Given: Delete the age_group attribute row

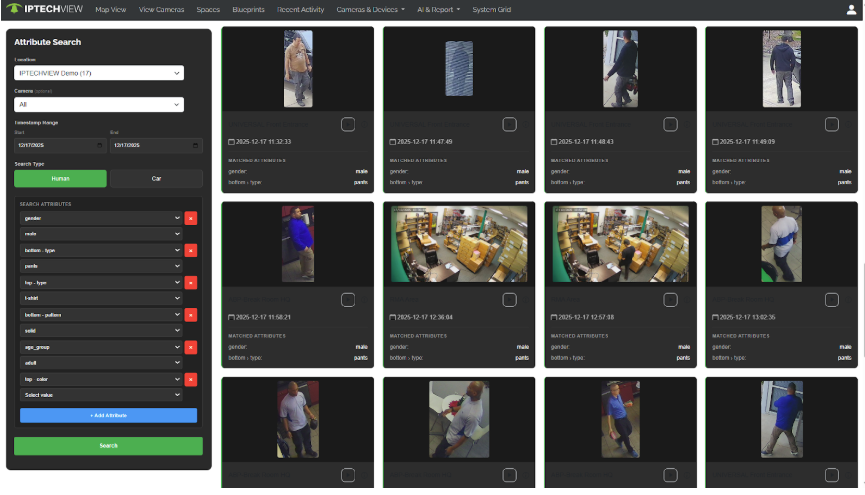Looking at the screenshot, I should (191, 347).
